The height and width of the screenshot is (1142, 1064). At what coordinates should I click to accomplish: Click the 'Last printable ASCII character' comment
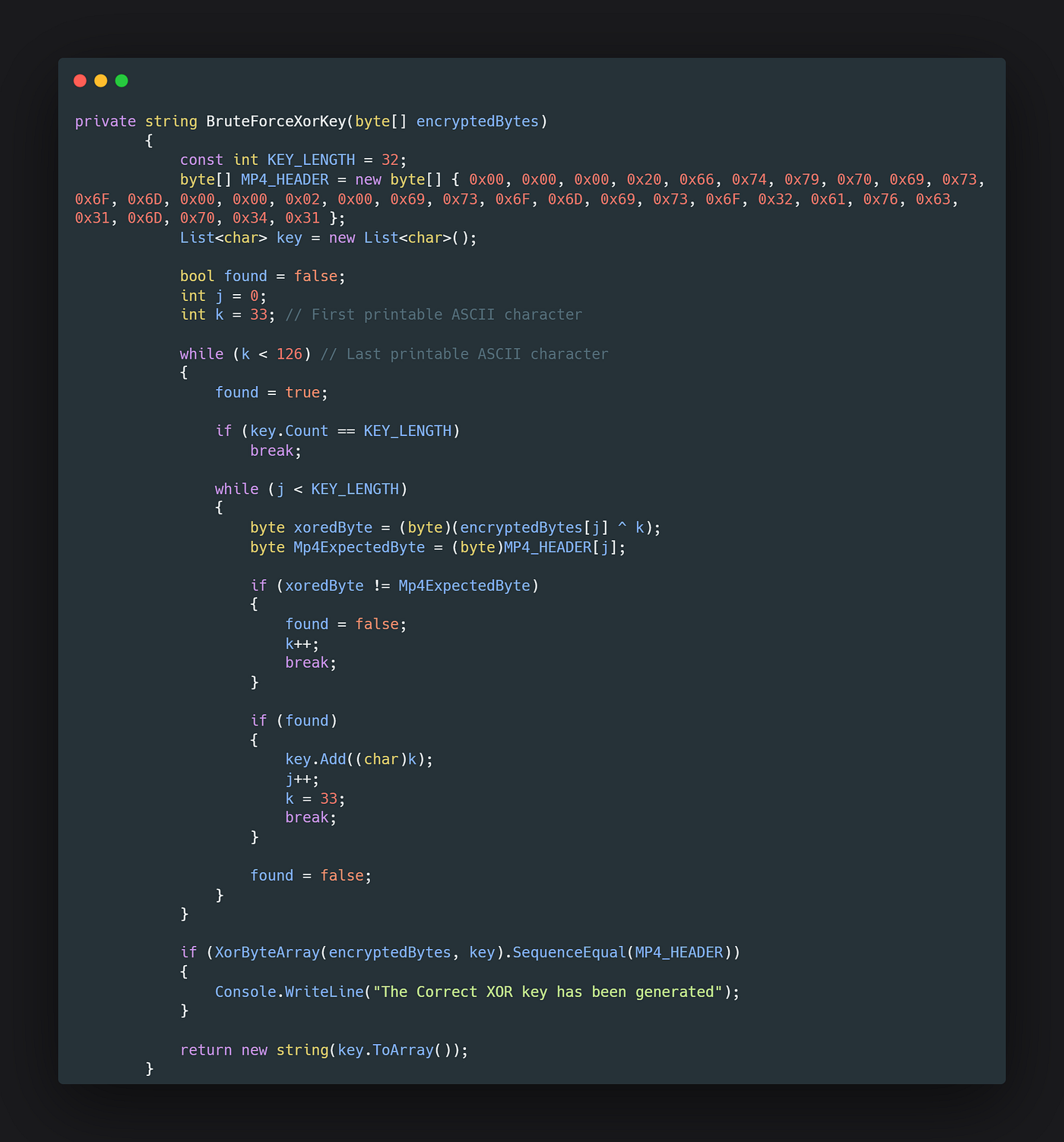pos(464,354)
